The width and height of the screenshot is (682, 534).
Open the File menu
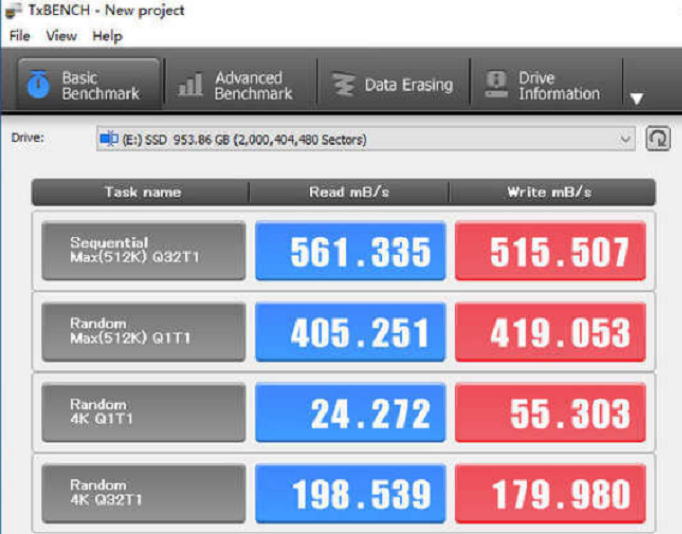coord(20,36)
